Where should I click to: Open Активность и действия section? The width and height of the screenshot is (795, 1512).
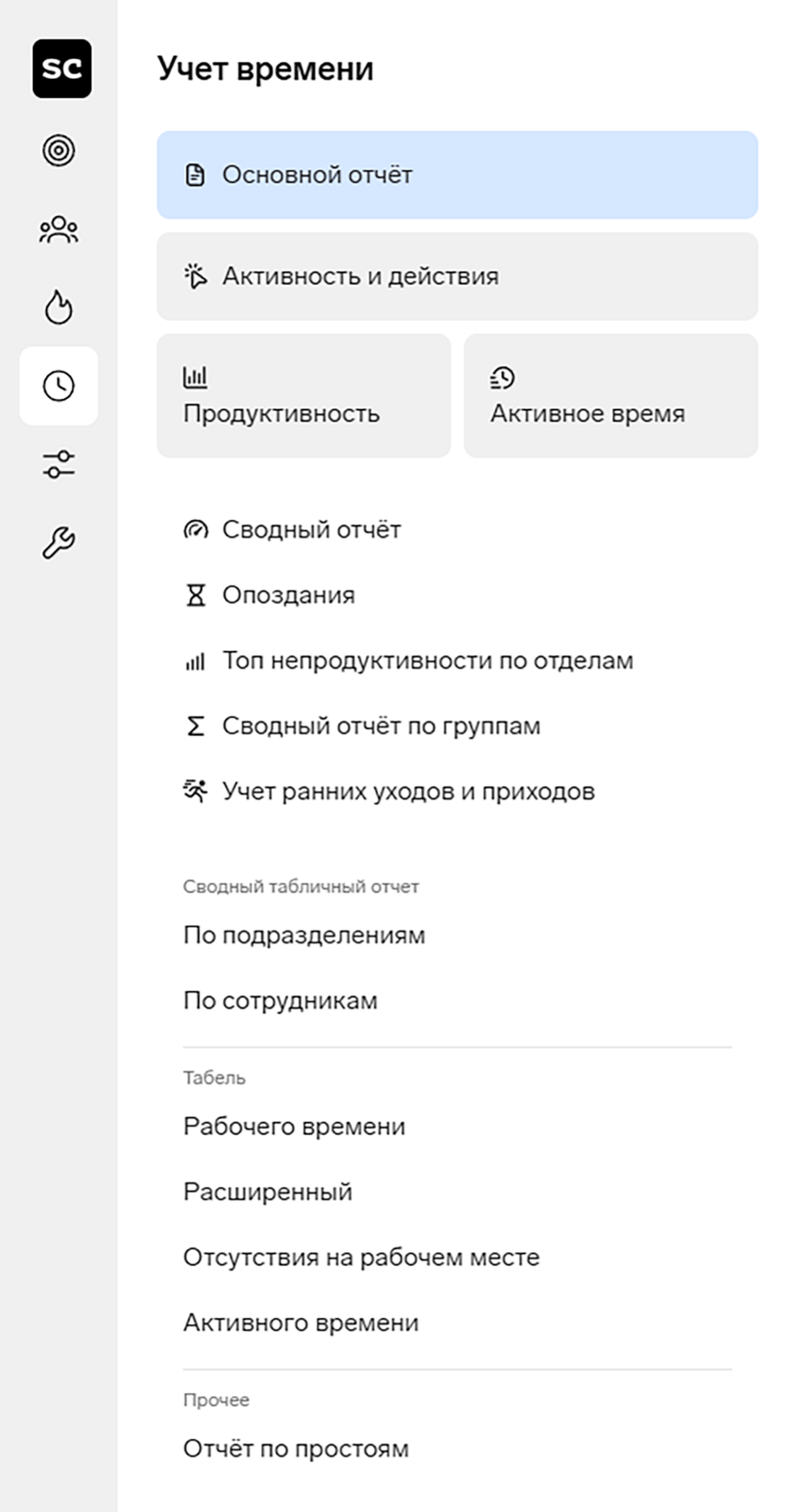pyautogui.click(x=458, y=276)
